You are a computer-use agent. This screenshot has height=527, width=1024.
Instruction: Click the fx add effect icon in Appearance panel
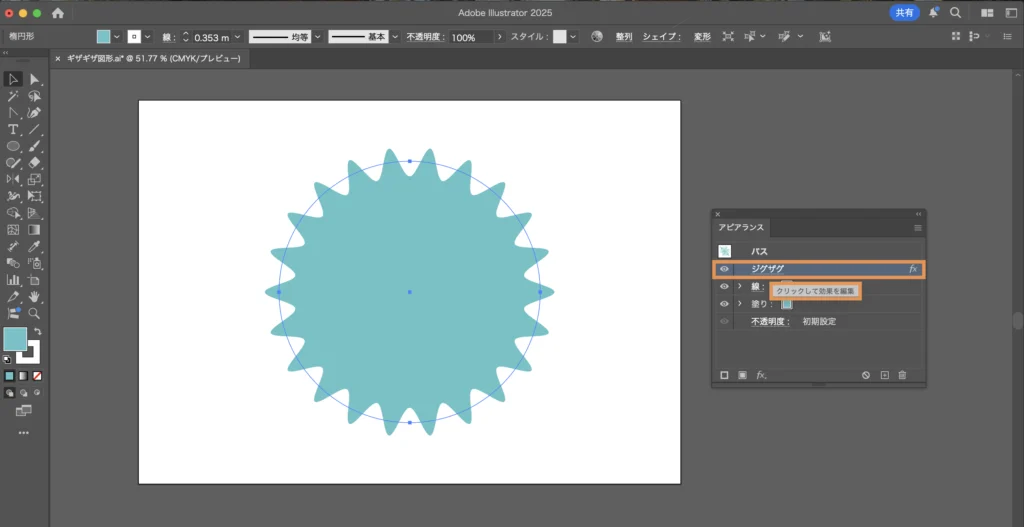click(761, 375)
